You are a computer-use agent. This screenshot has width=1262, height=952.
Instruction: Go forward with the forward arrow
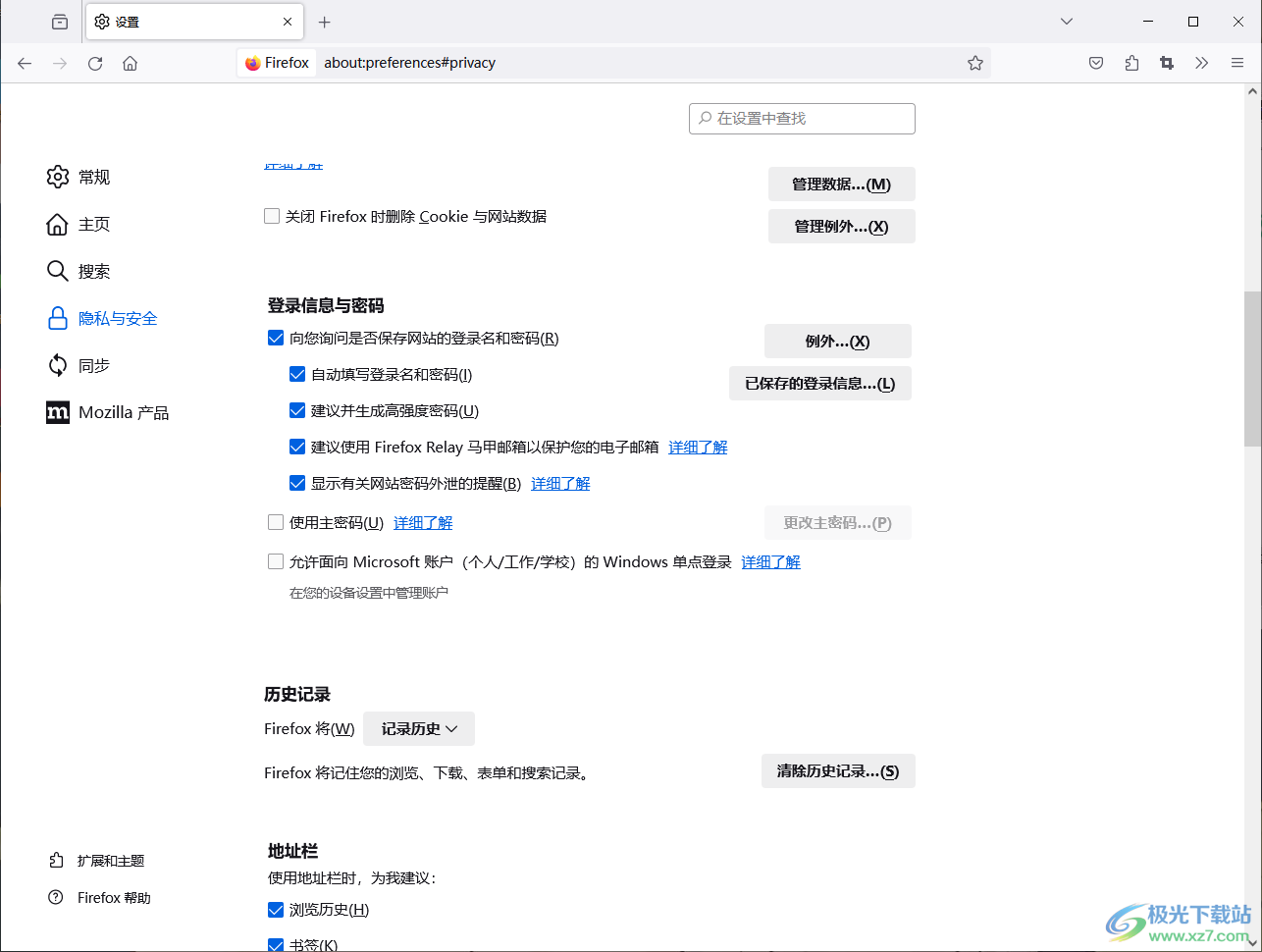60,63
